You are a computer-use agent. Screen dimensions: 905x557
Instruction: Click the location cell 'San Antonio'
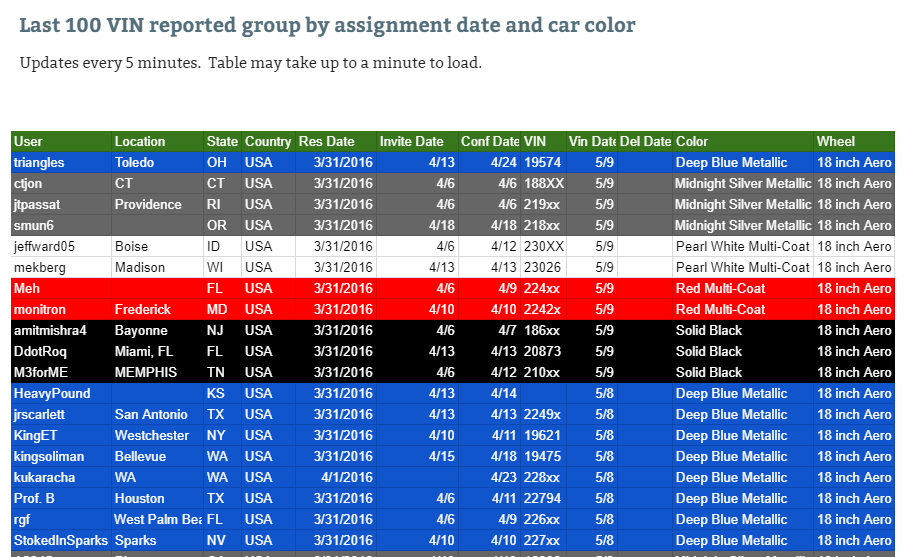158,414
